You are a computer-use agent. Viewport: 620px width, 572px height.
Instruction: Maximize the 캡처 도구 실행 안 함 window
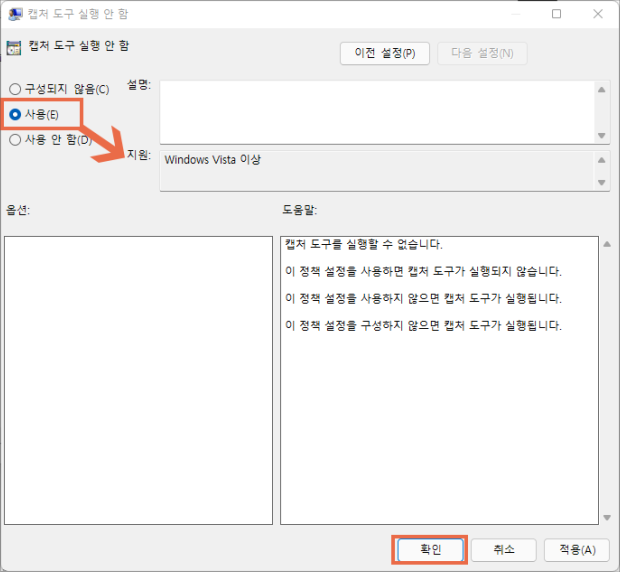pos(556,14)
